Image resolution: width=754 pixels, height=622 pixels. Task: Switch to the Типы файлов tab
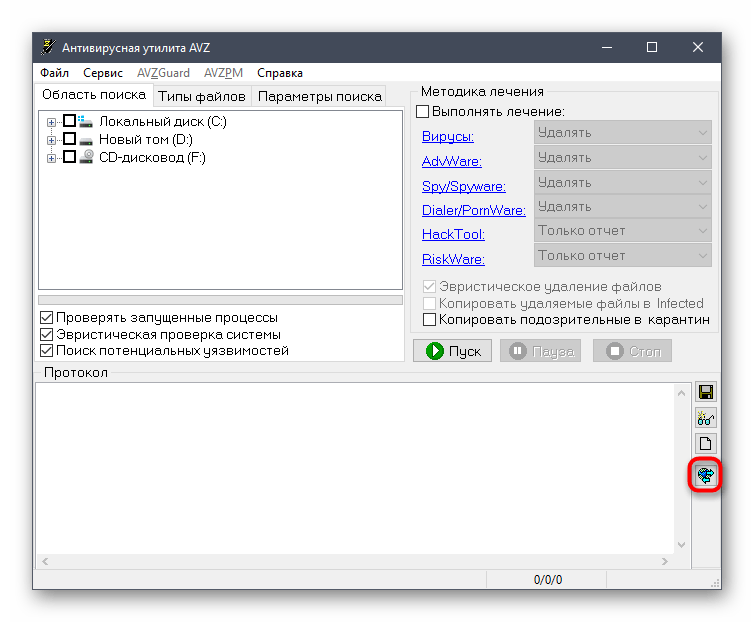click(202, 97)
